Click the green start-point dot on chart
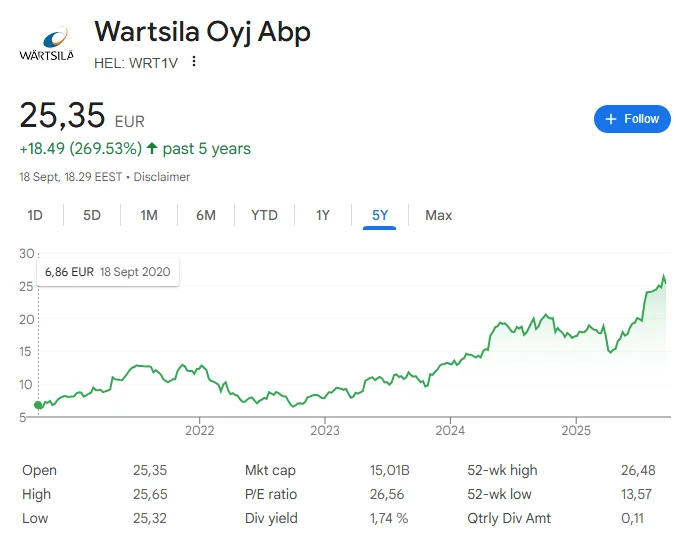Image resolution: width=676 pixels, height=550 pixels. pyautogui.click(x=38, y=405)
